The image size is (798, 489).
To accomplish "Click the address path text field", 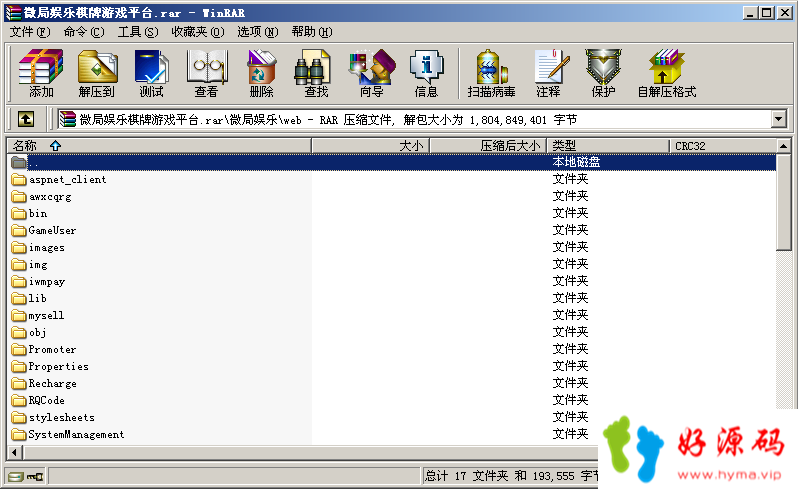I will click(x=414, y=120).
